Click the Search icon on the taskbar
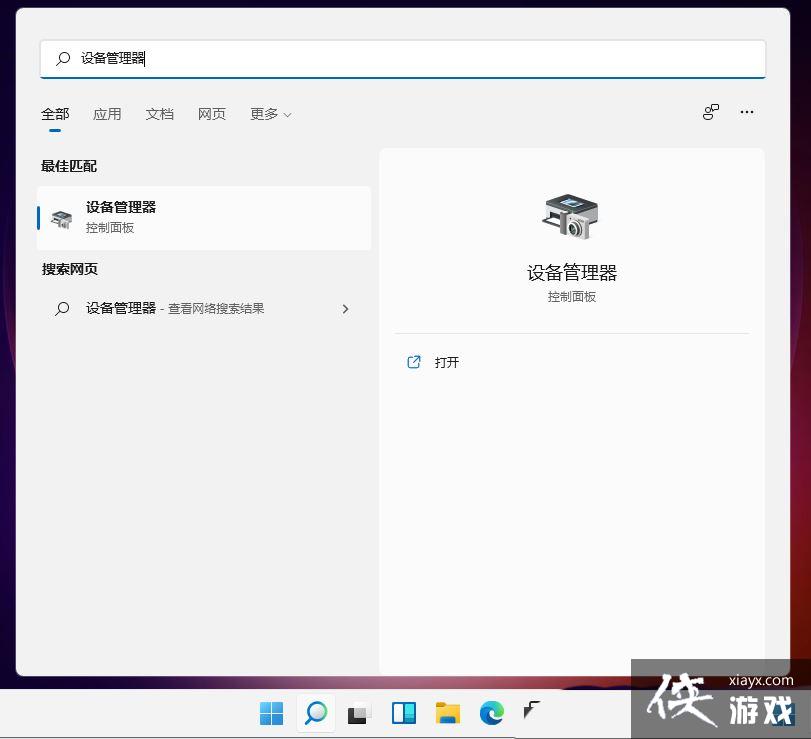This screenshot has height=739, width=811. (315, 714)
